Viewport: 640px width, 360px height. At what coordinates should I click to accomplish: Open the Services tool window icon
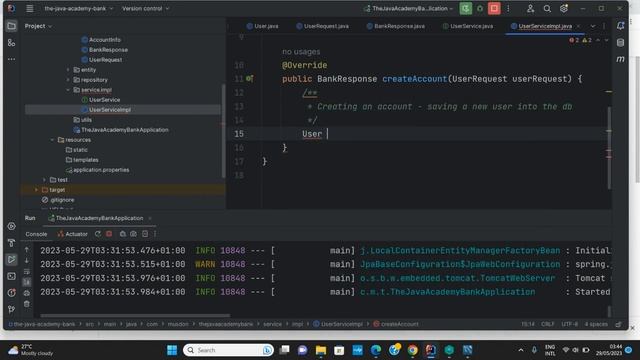click(11, 226)
